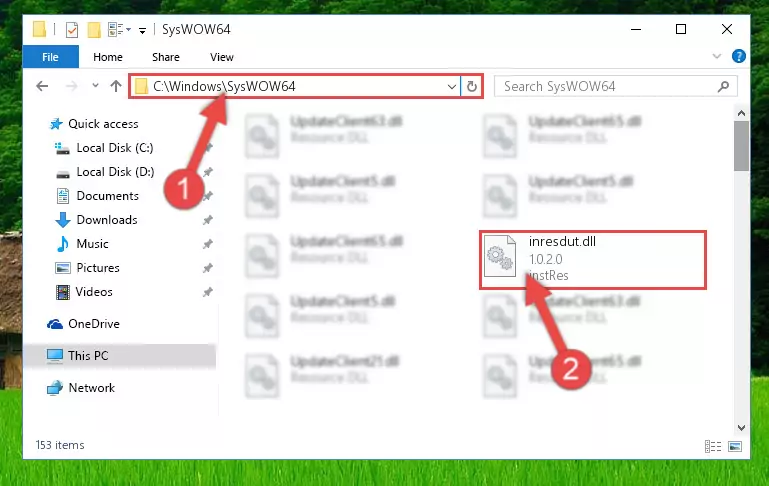This screenshot has height=486, width=769.
Task: Click the window folder icon in title bar
Action: [39, 29]
